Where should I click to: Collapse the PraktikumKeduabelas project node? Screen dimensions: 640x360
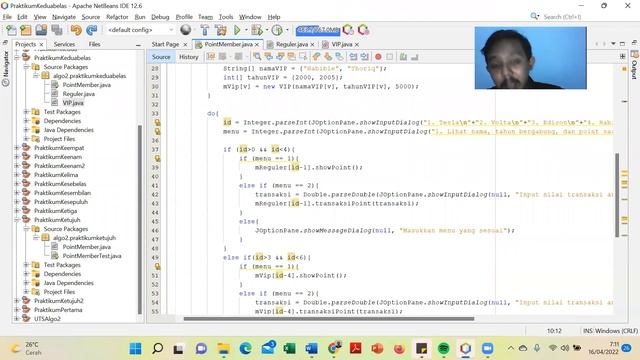tap(17, 58)
